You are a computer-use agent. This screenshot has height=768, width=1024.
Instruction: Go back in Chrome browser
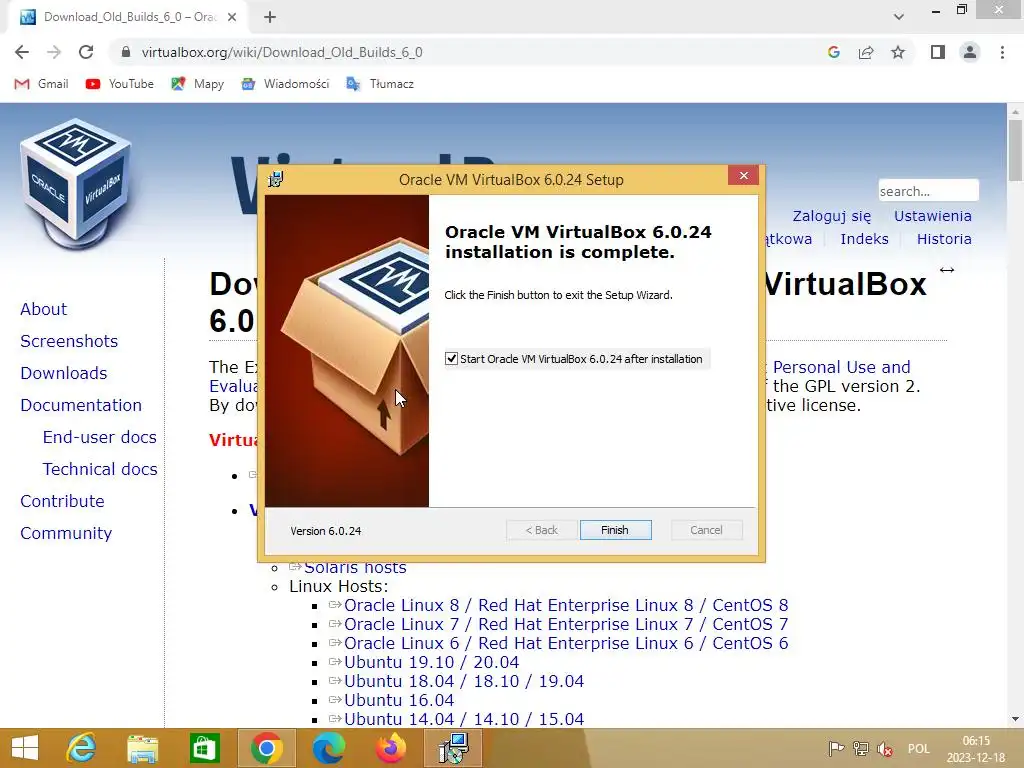coord(22,52)
